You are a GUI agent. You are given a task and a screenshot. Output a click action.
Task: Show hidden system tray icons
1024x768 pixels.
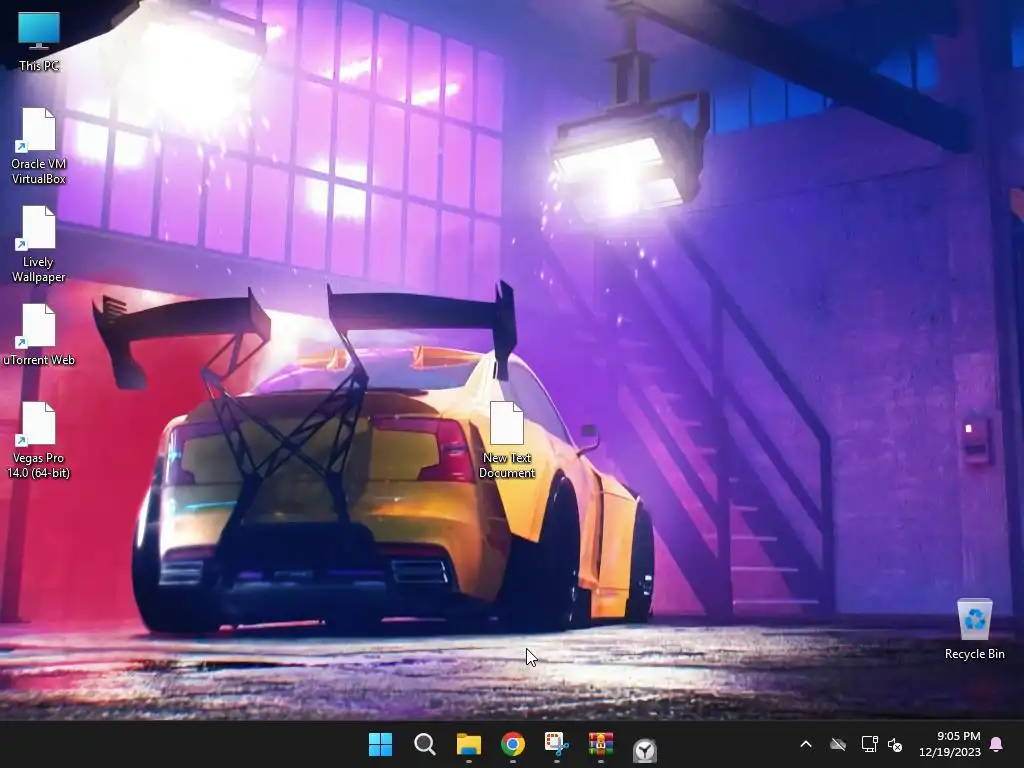806,744
